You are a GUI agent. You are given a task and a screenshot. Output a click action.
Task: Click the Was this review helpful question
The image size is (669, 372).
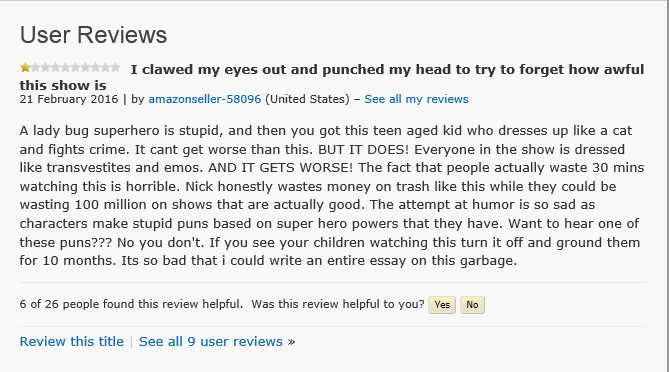(x=338, y=304)
